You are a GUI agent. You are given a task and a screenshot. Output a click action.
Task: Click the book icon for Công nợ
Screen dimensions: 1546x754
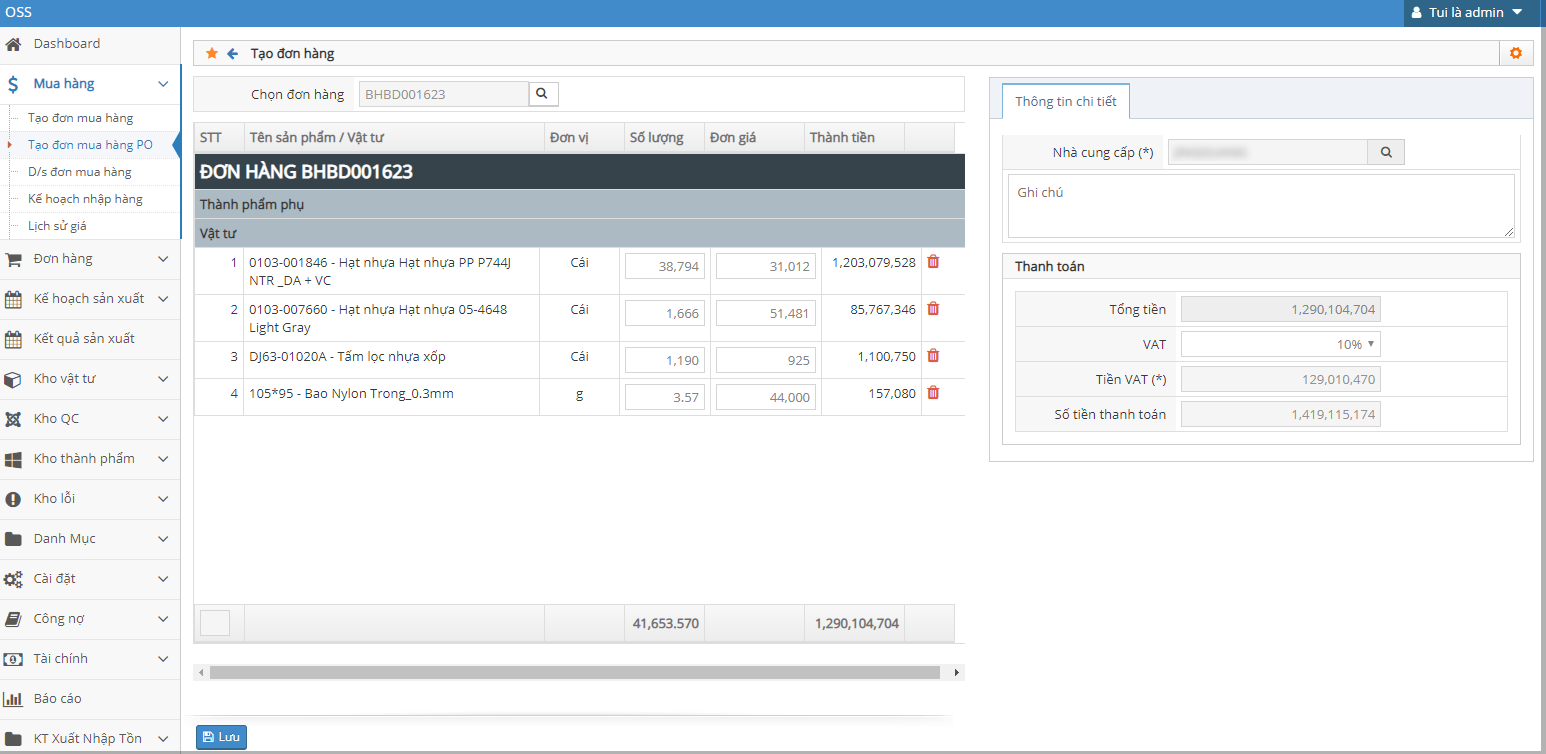13,619
